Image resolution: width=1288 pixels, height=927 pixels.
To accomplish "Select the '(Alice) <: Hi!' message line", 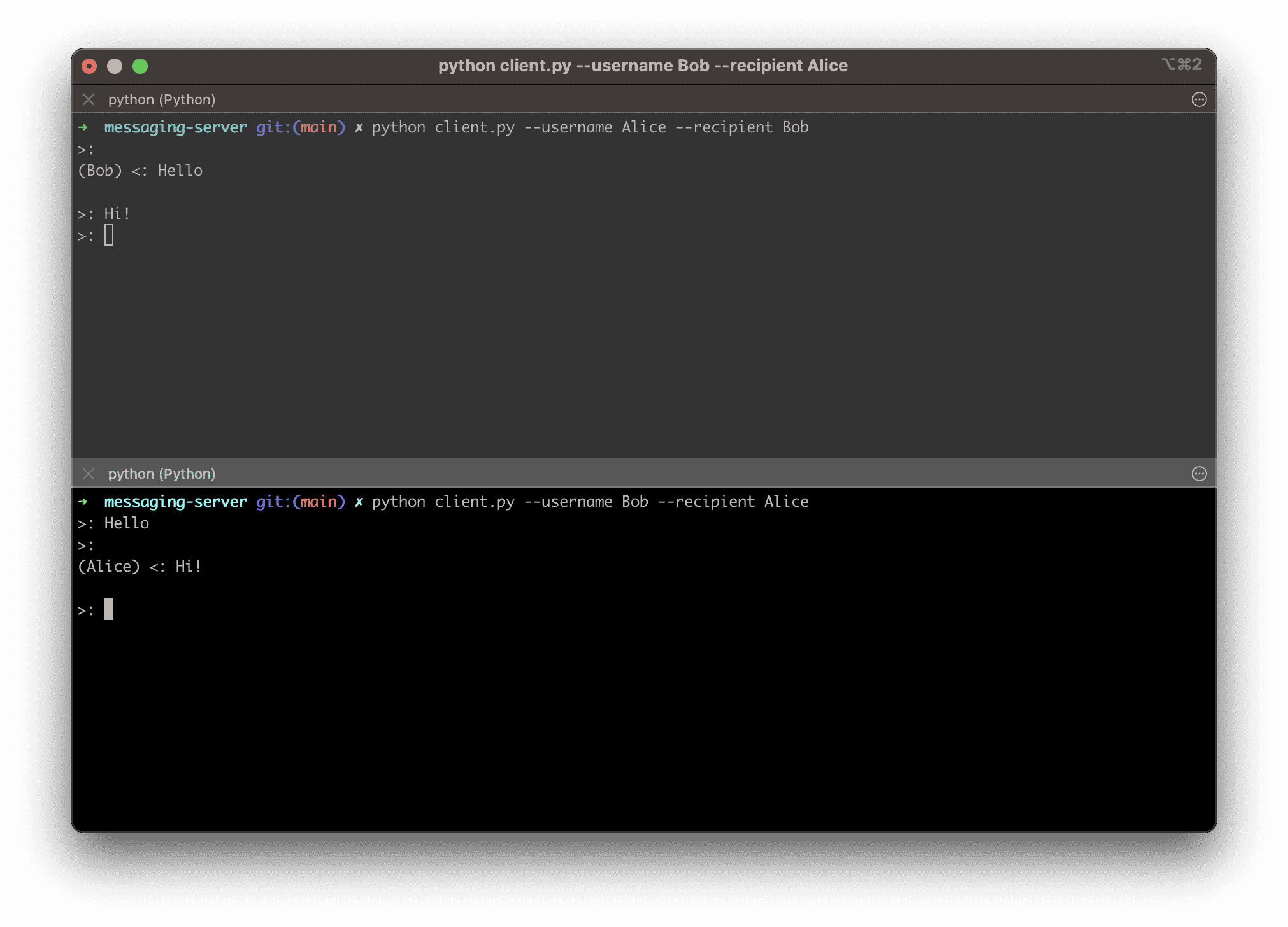I will (x=140, y=566).
